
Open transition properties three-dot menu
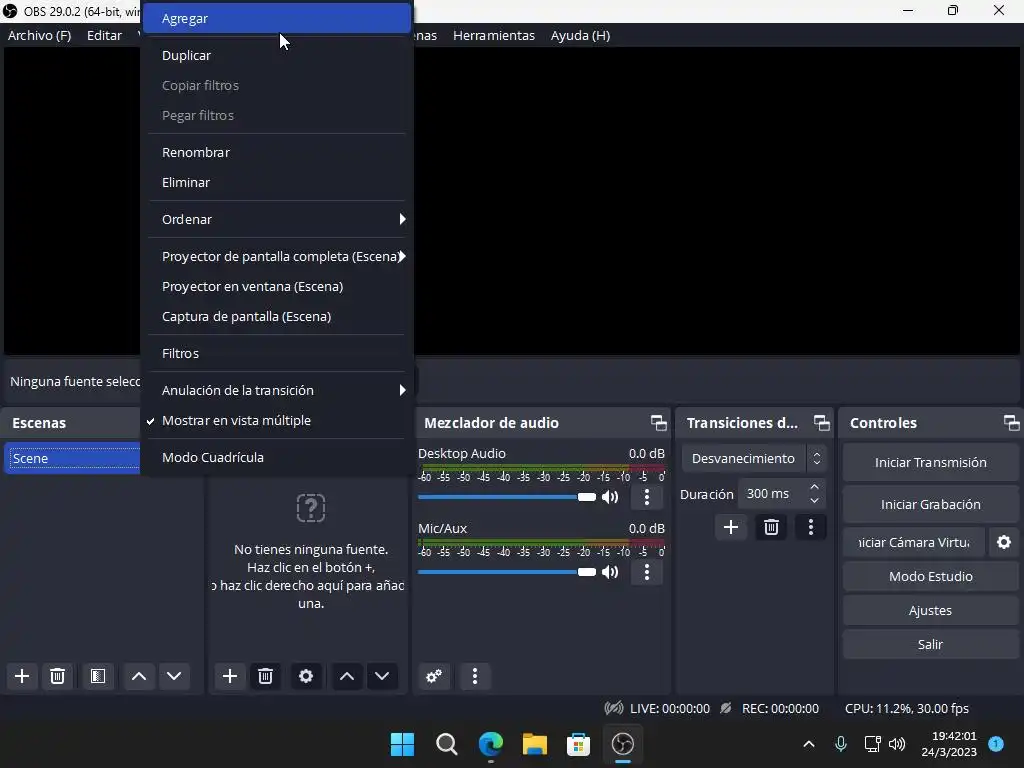point(810,527)
